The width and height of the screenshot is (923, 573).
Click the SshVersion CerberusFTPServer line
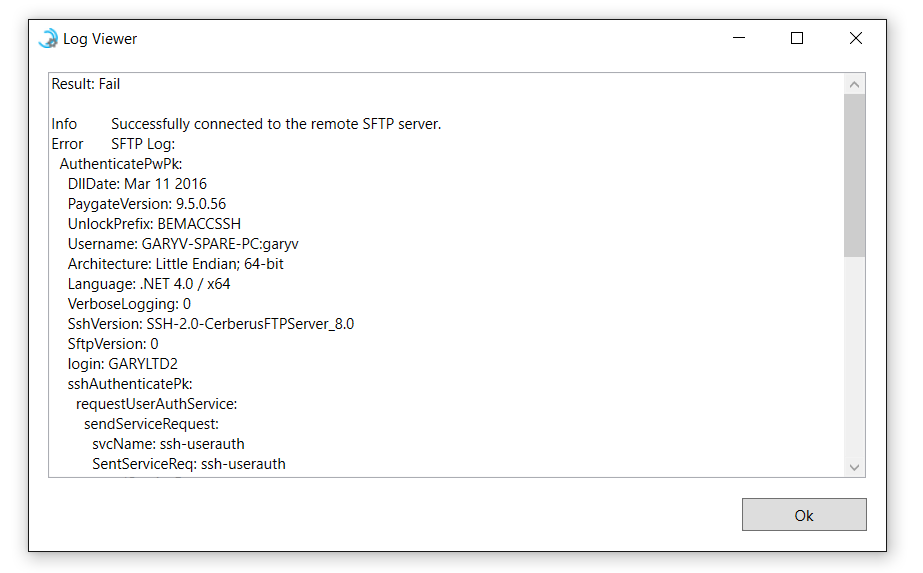pyautogui.click(x=211, y=324)
